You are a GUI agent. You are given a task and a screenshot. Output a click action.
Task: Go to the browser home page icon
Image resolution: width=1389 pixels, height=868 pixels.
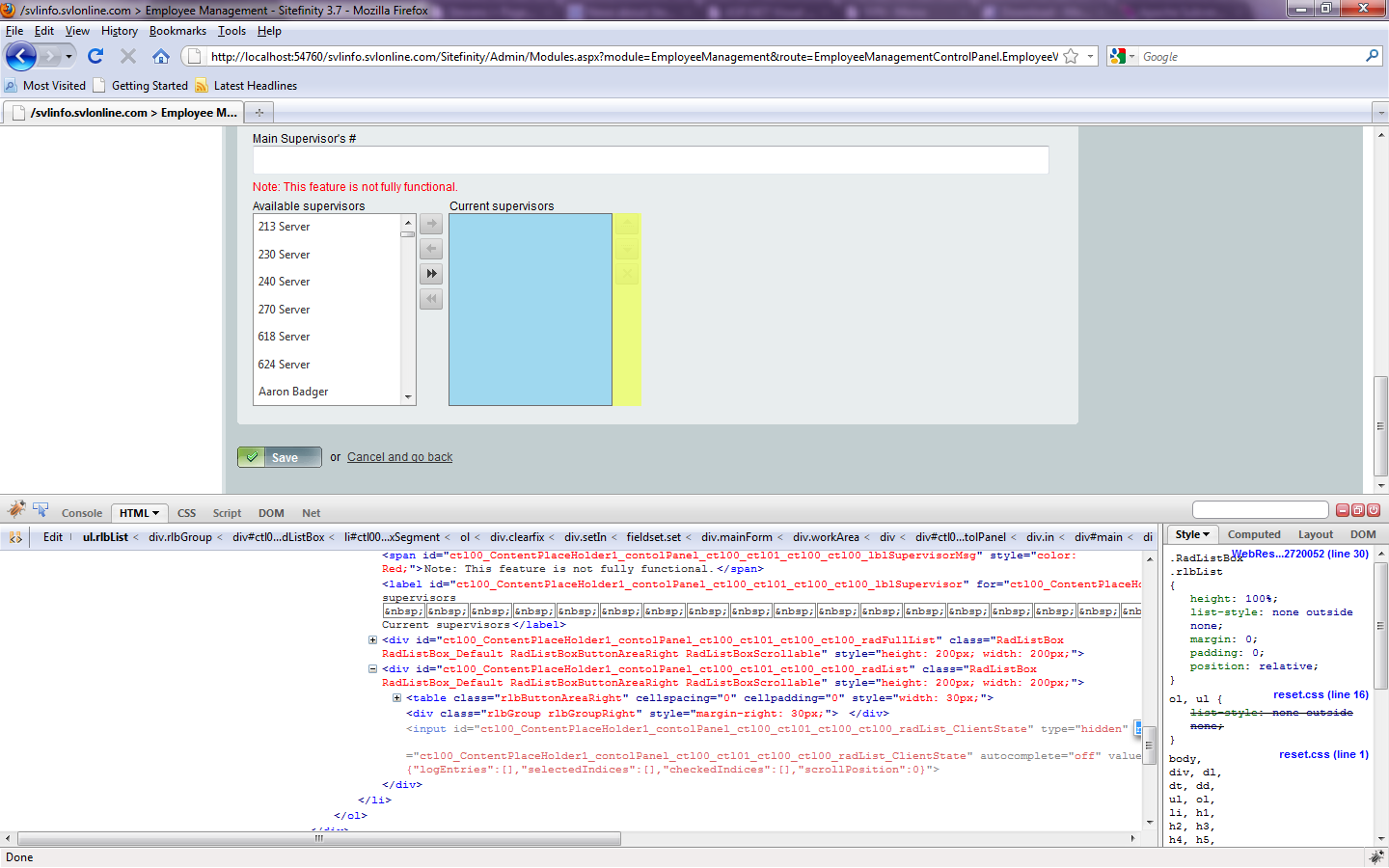pos(161,57)
